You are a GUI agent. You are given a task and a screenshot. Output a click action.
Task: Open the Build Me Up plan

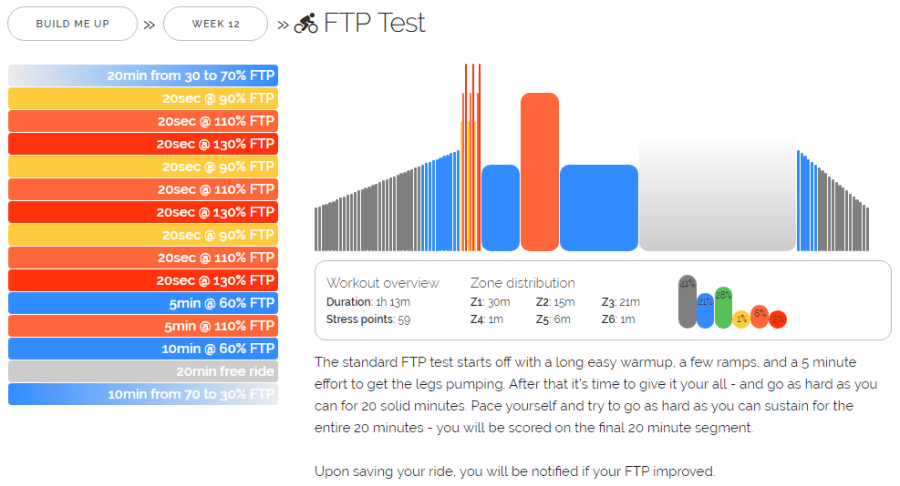click(72, 23)
